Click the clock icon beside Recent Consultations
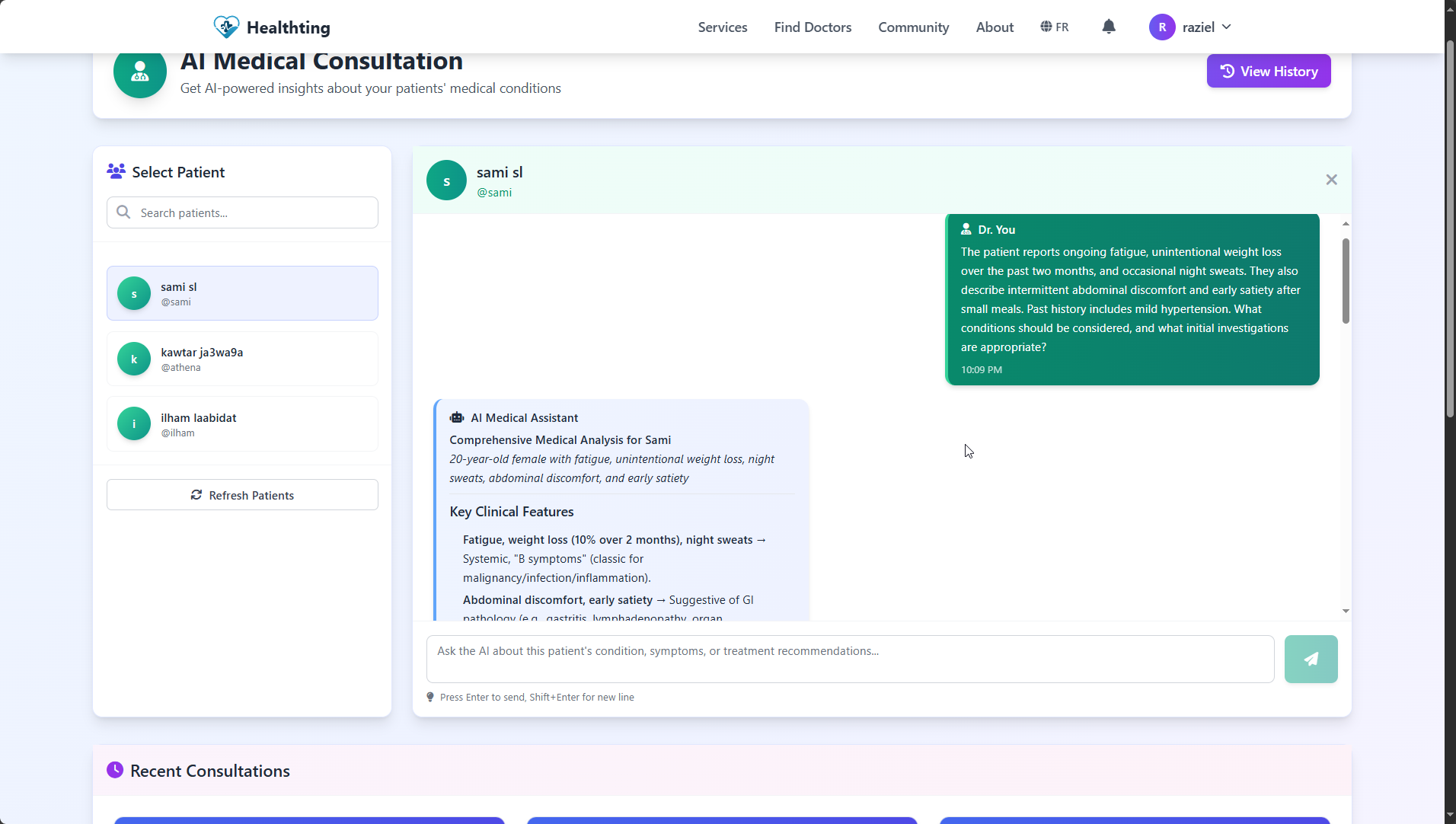This screenshot has height=824, width=1456. click(x=115, y=770)
